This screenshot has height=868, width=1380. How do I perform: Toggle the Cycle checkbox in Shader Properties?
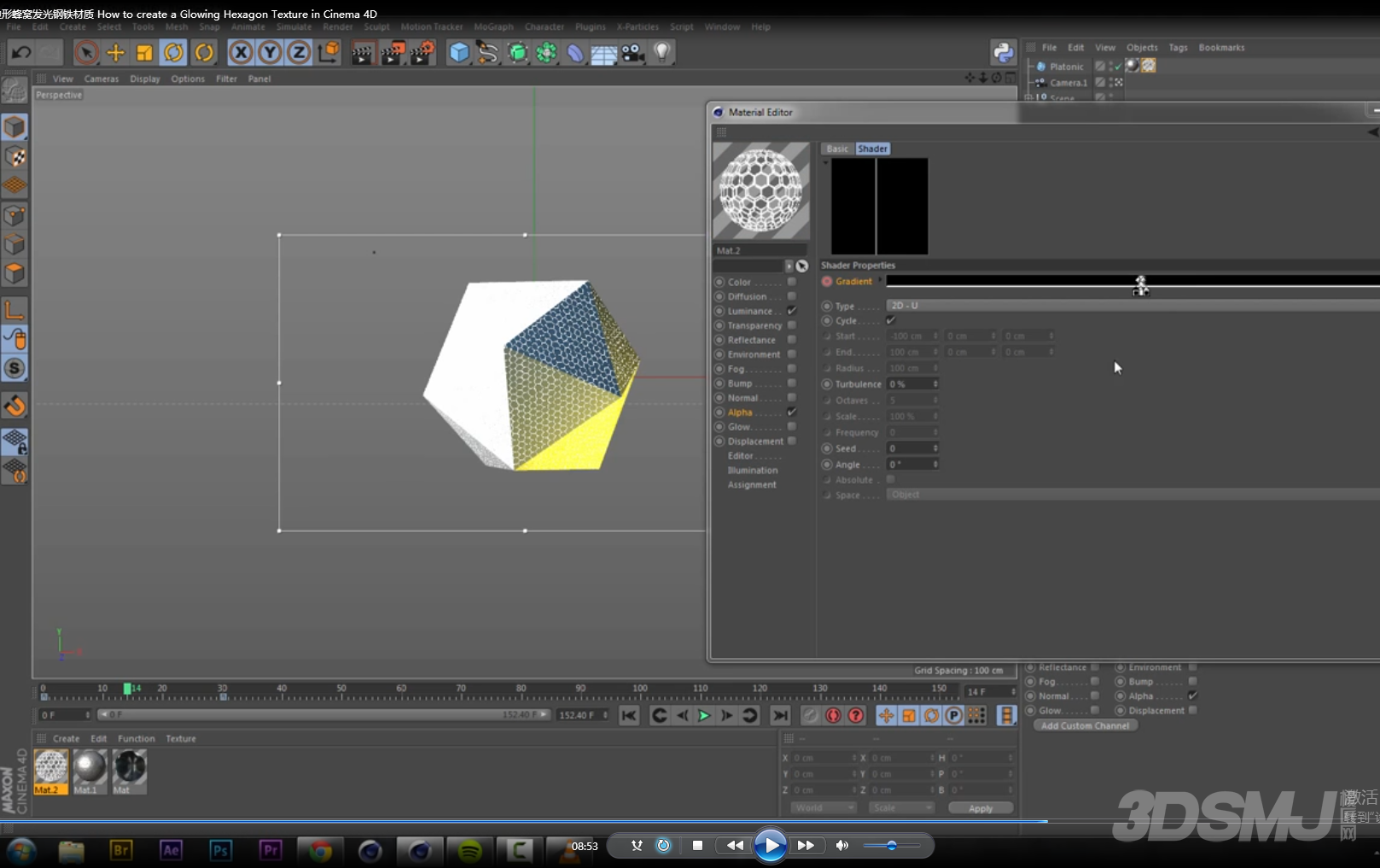(891, 321)
